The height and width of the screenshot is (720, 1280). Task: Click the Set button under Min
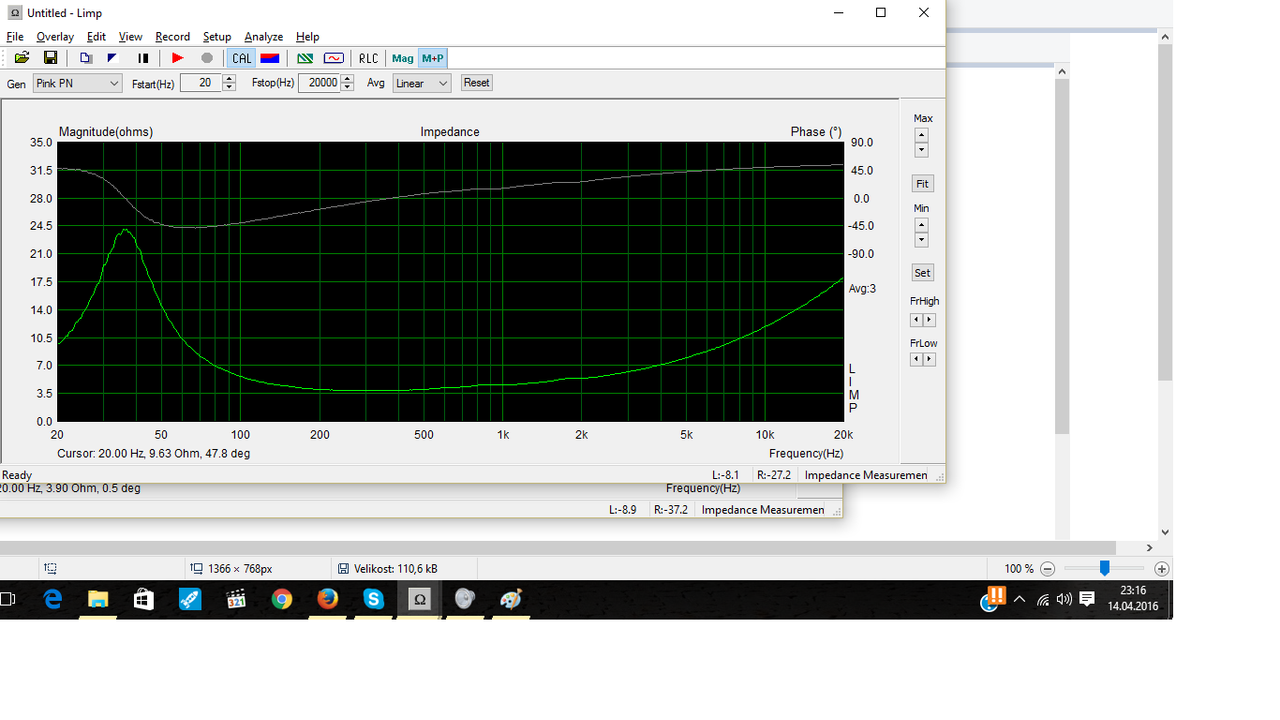pyautogui.click(x=922, y=273)
